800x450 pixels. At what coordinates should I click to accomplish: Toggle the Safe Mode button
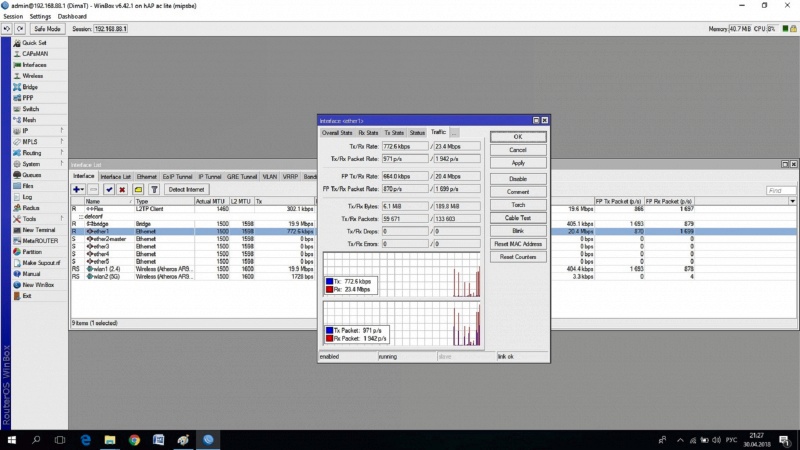[47, 29]
